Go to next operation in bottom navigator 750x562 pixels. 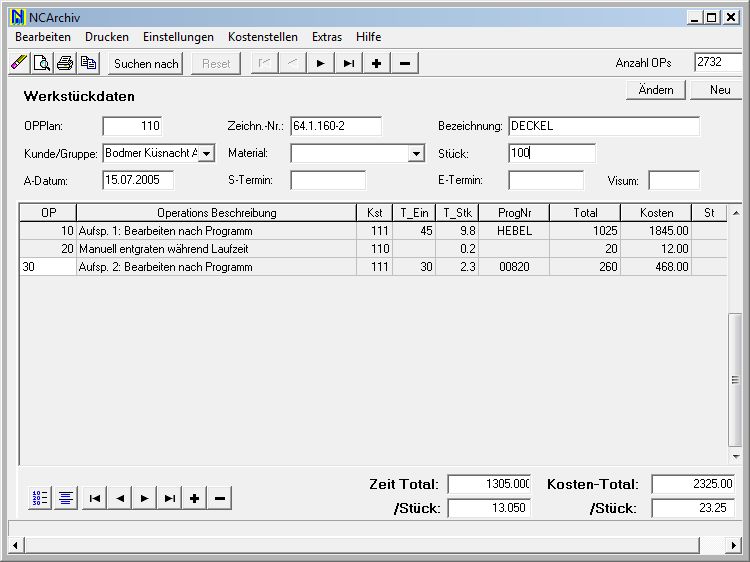145,498
